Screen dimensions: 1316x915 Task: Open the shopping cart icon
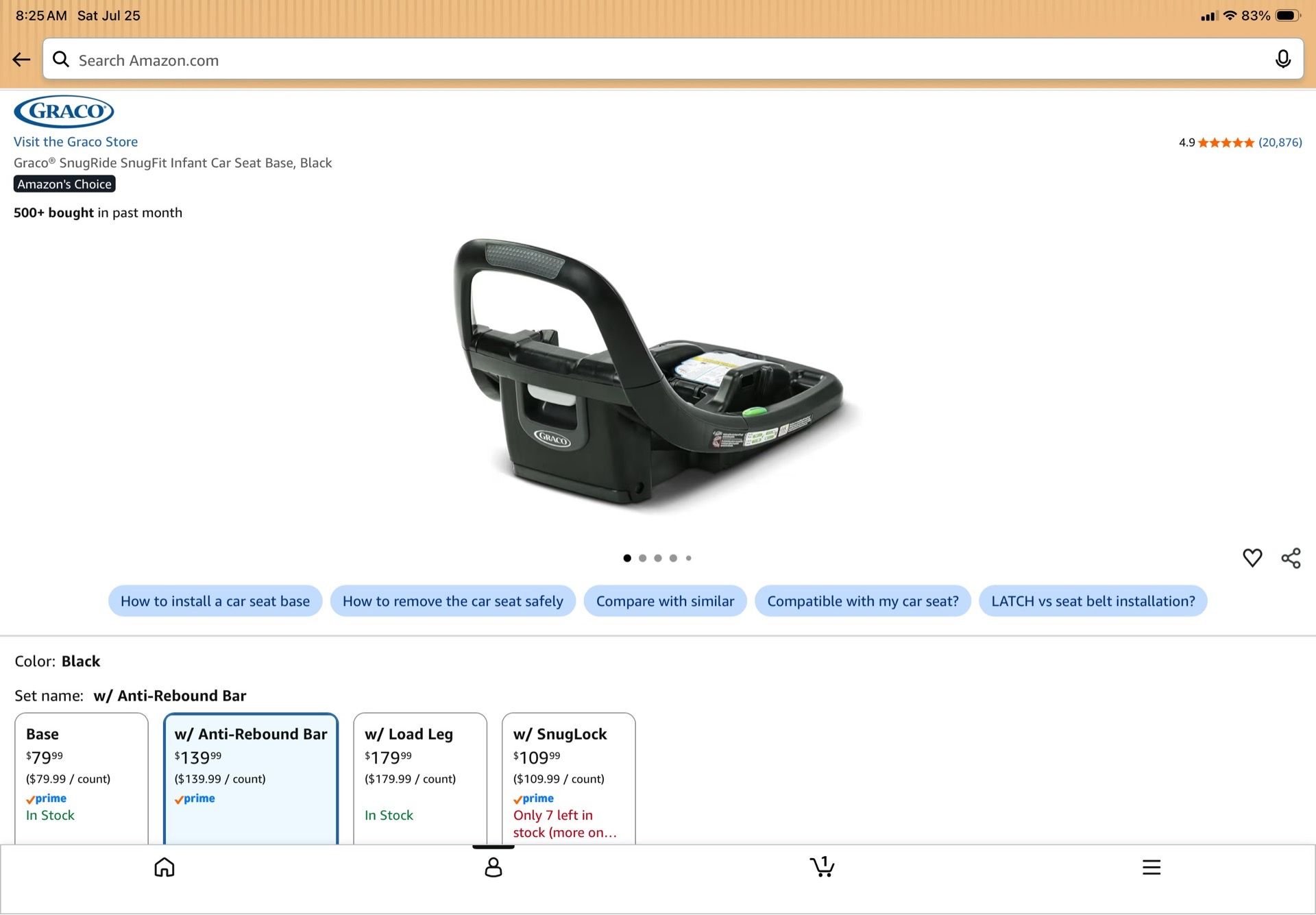[x=822, y=866]
